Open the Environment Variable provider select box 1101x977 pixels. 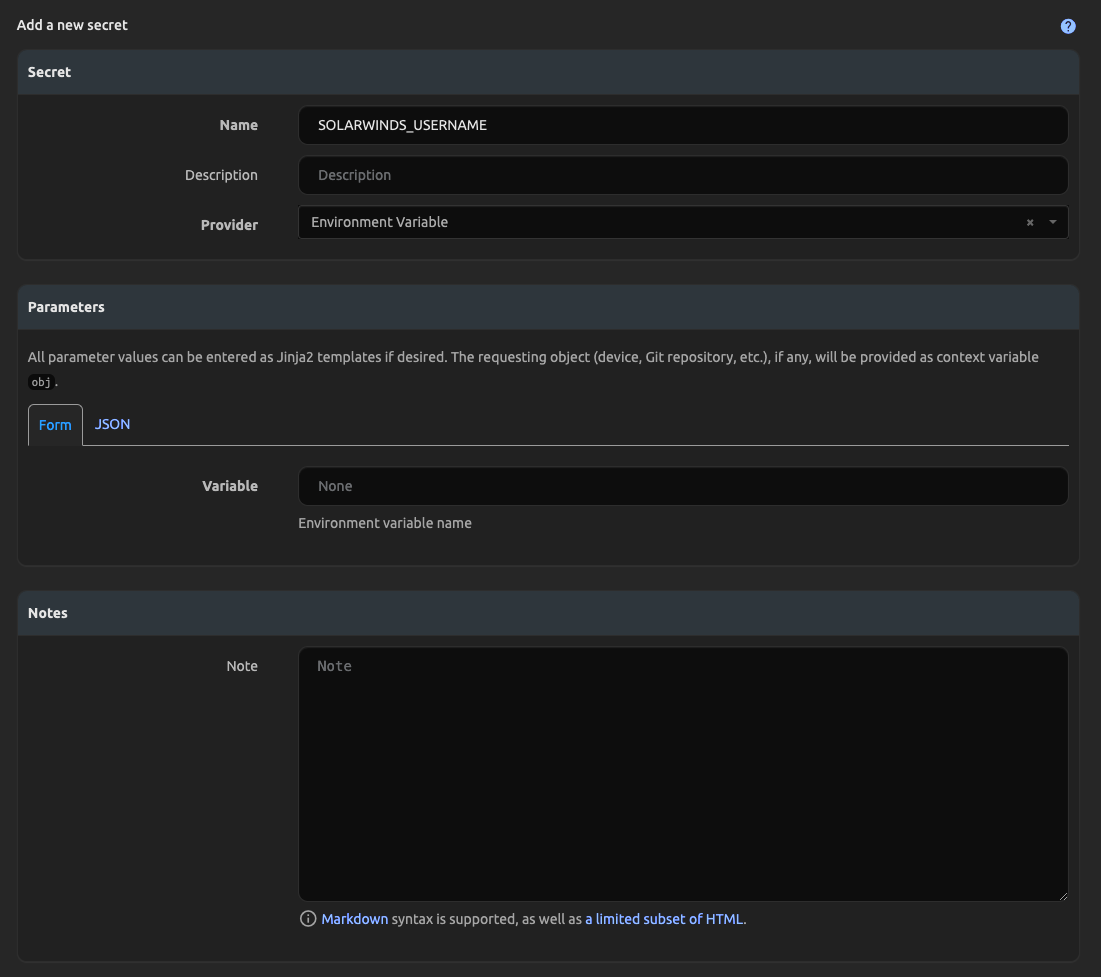(660, 223)
